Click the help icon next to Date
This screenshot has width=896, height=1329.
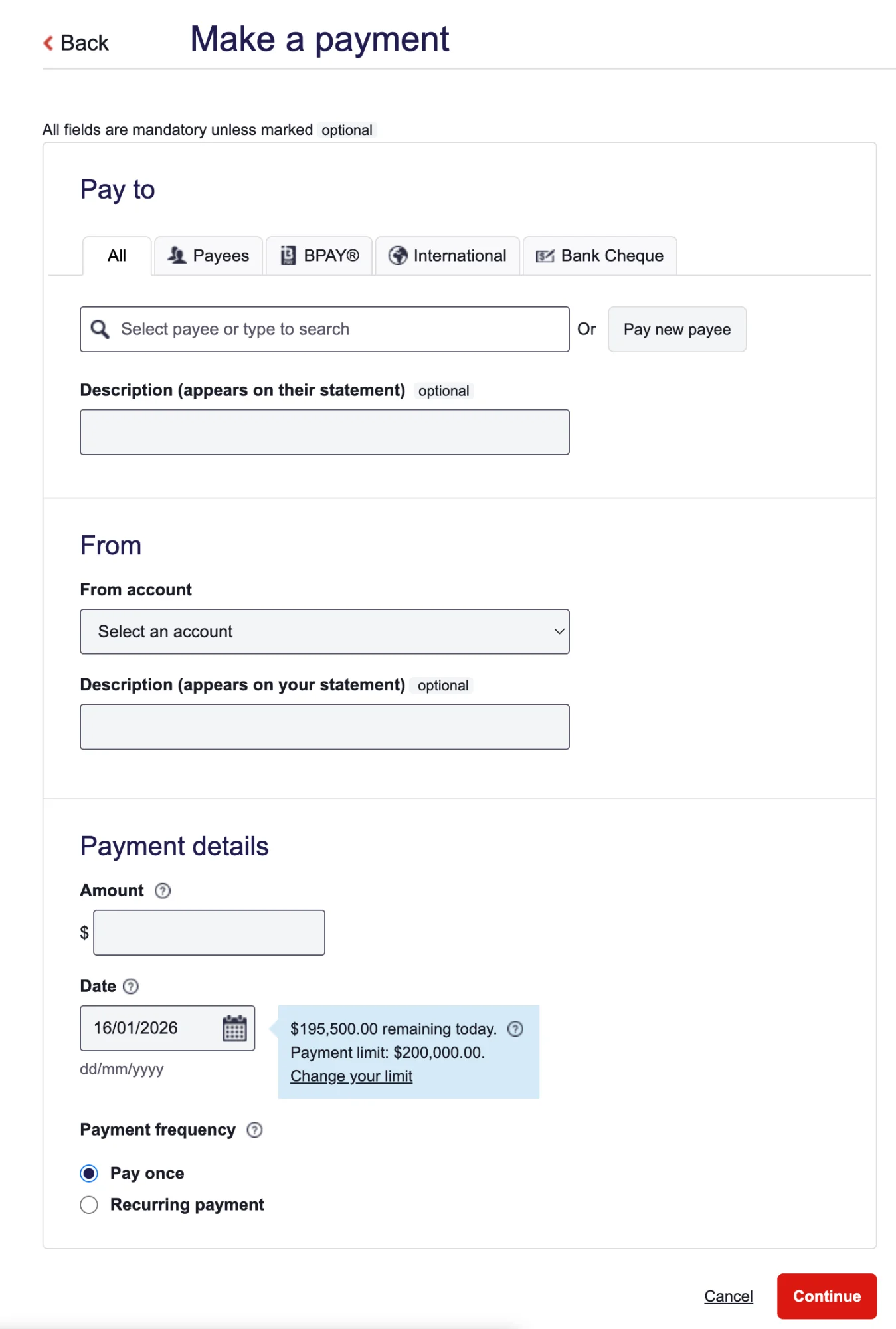coord(131,986)
